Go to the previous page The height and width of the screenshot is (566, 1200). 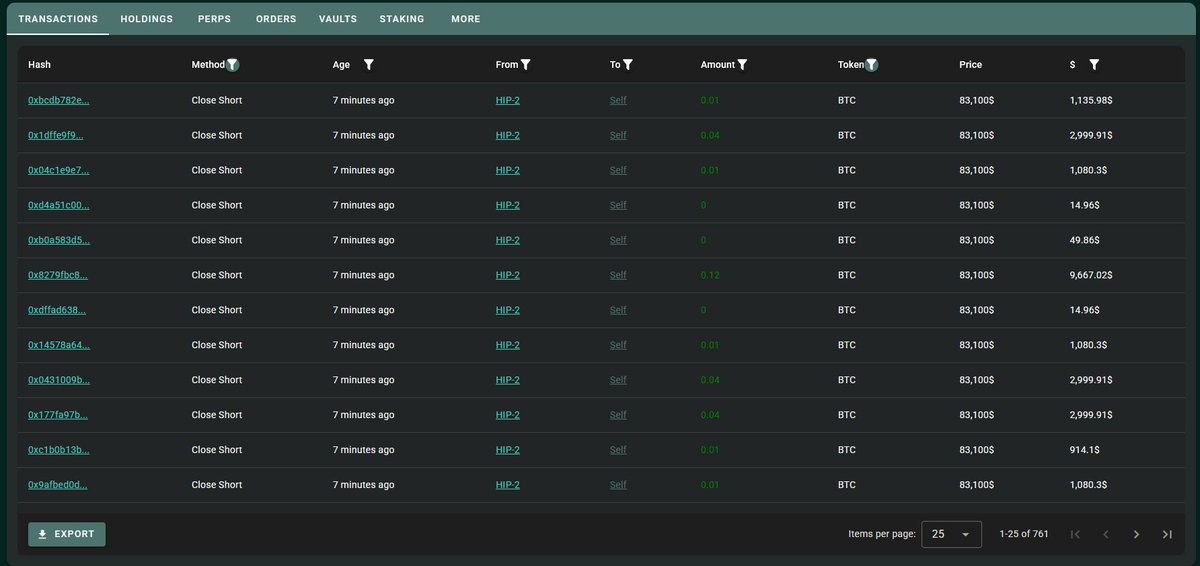1106,534
